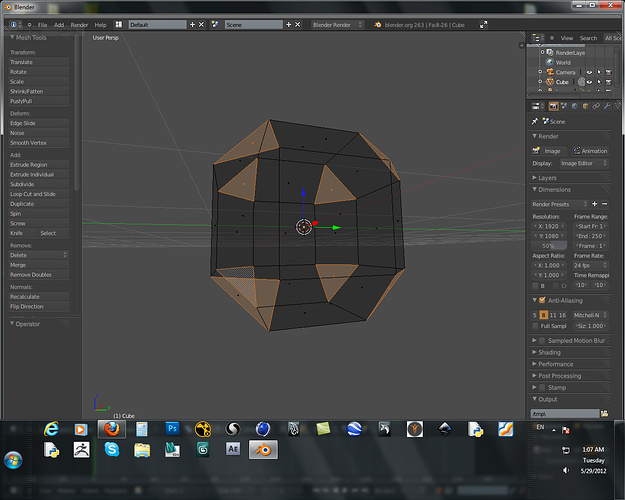625x500 pixels.
Task: Open the Add menu
Action: click(59, 25)
